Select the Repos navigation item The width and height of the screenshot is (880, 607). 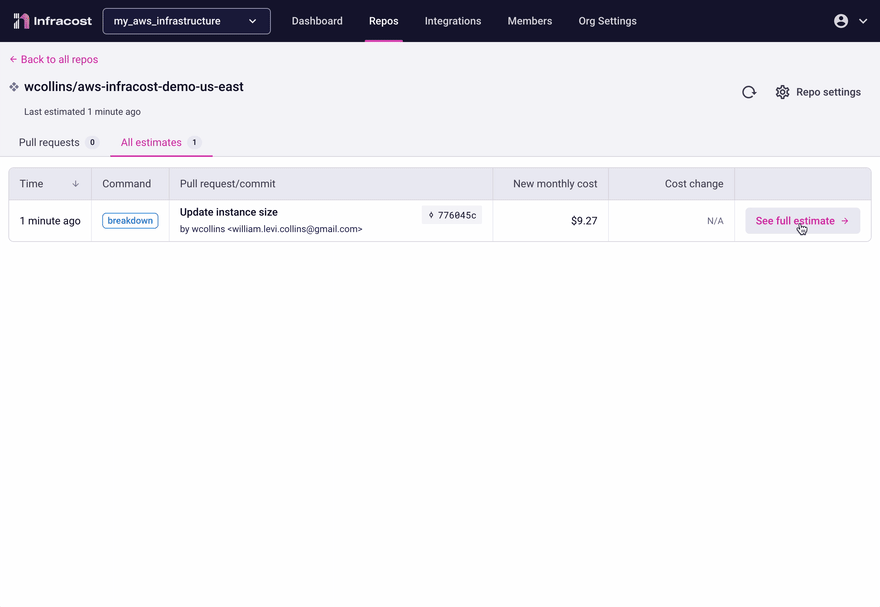(x=383, y=21)
